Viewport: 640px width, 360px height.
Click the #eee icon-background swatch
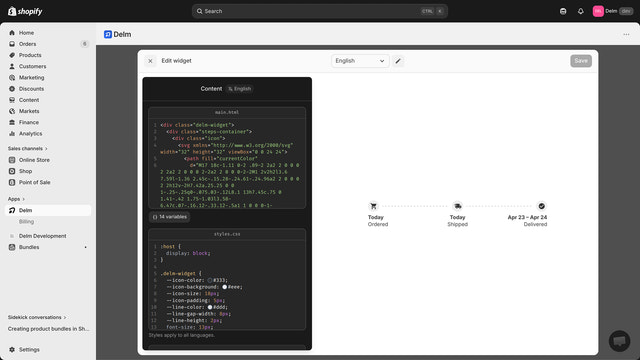(x=224, y=287)
